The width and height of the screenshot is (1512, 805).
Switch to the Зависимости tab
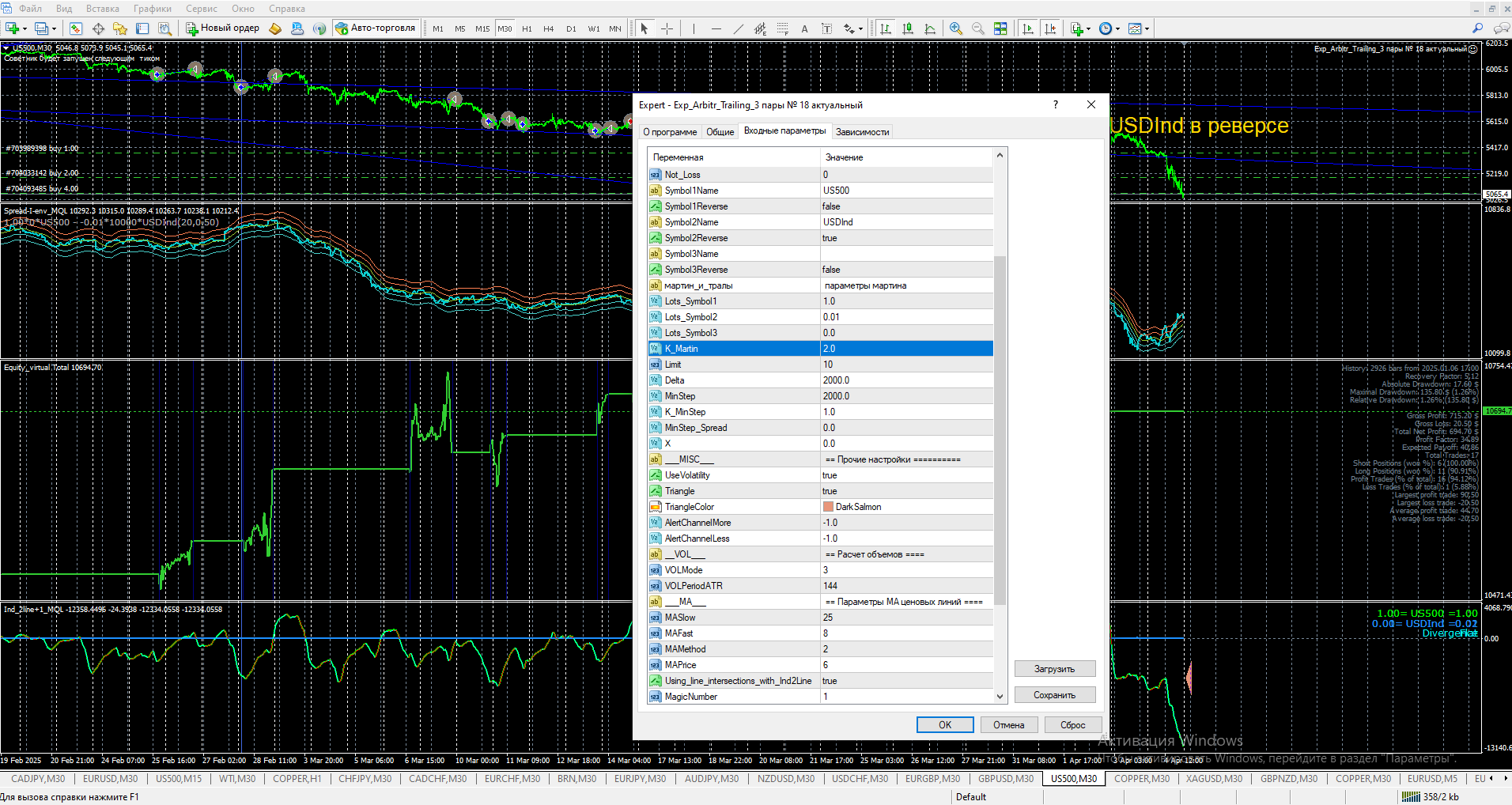coord(862,132)
